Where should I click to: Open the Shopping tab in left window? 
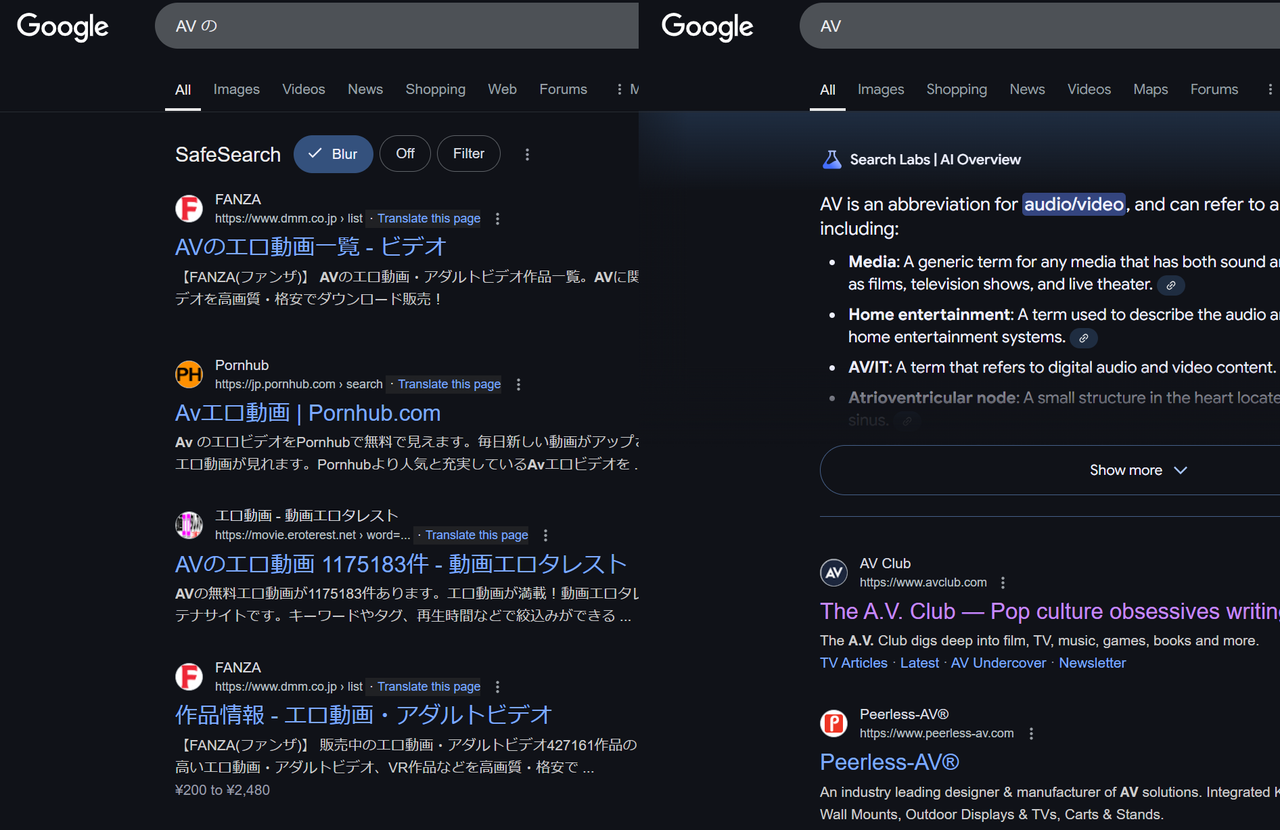(436, 89)
